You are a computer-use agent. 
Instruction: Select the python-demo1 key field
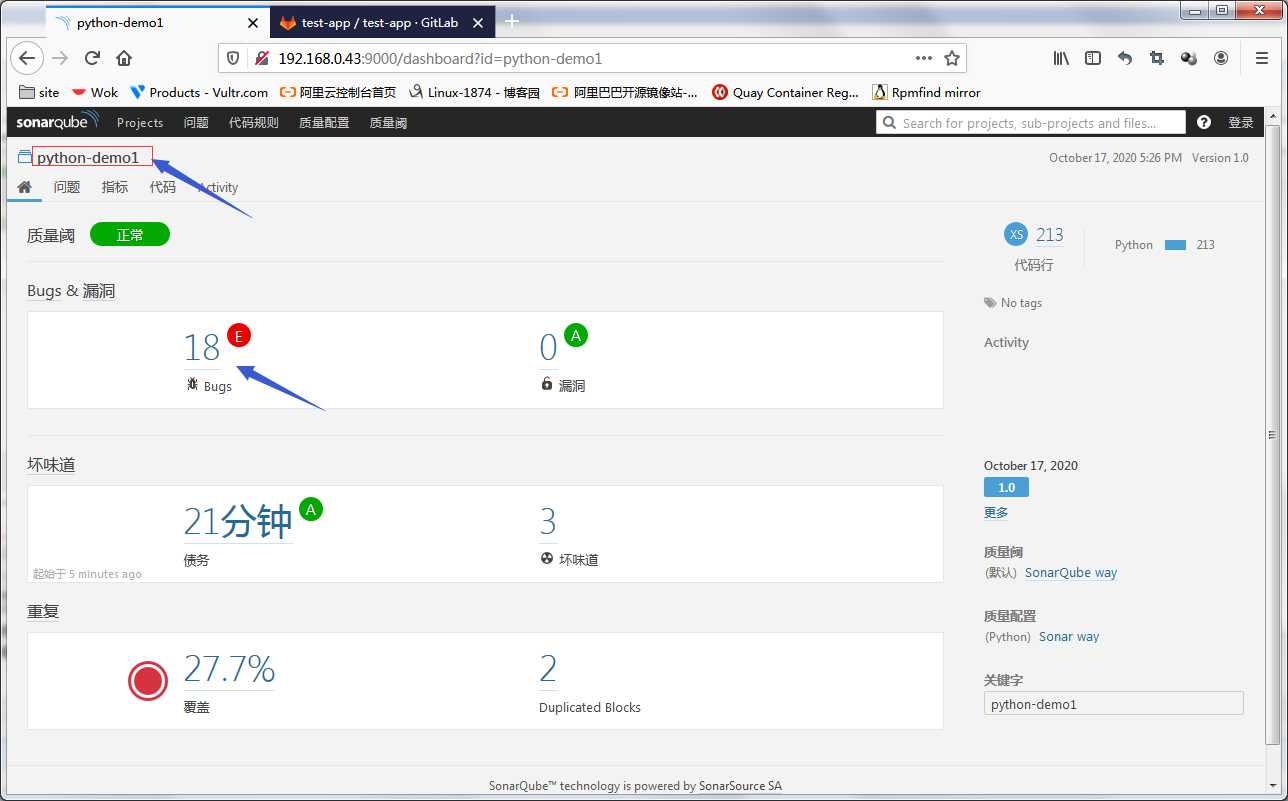1114,703
